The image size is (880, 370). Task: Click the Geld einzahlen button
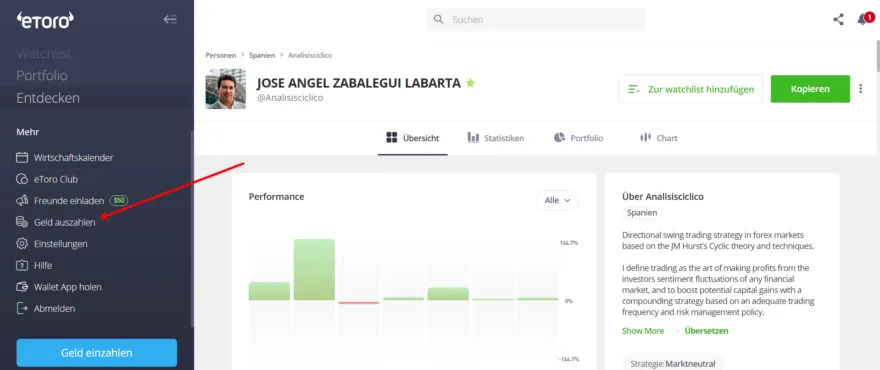pos(97,353)
